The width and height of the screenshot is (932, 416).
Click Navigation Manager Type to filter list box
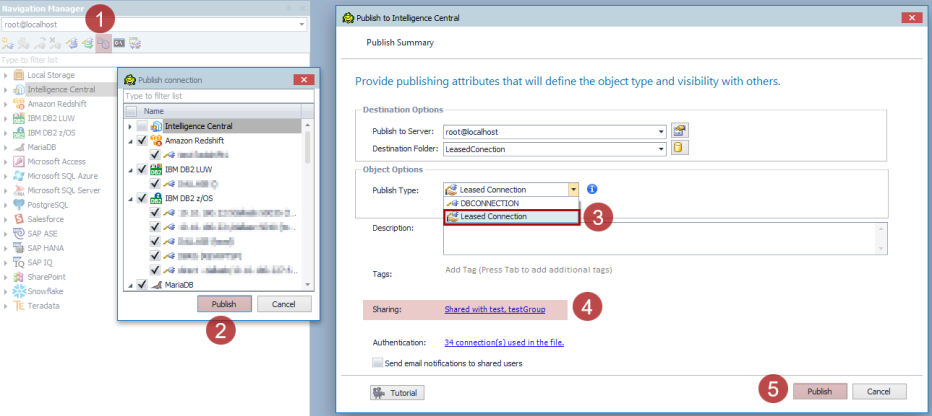click(x=155, y=60)
